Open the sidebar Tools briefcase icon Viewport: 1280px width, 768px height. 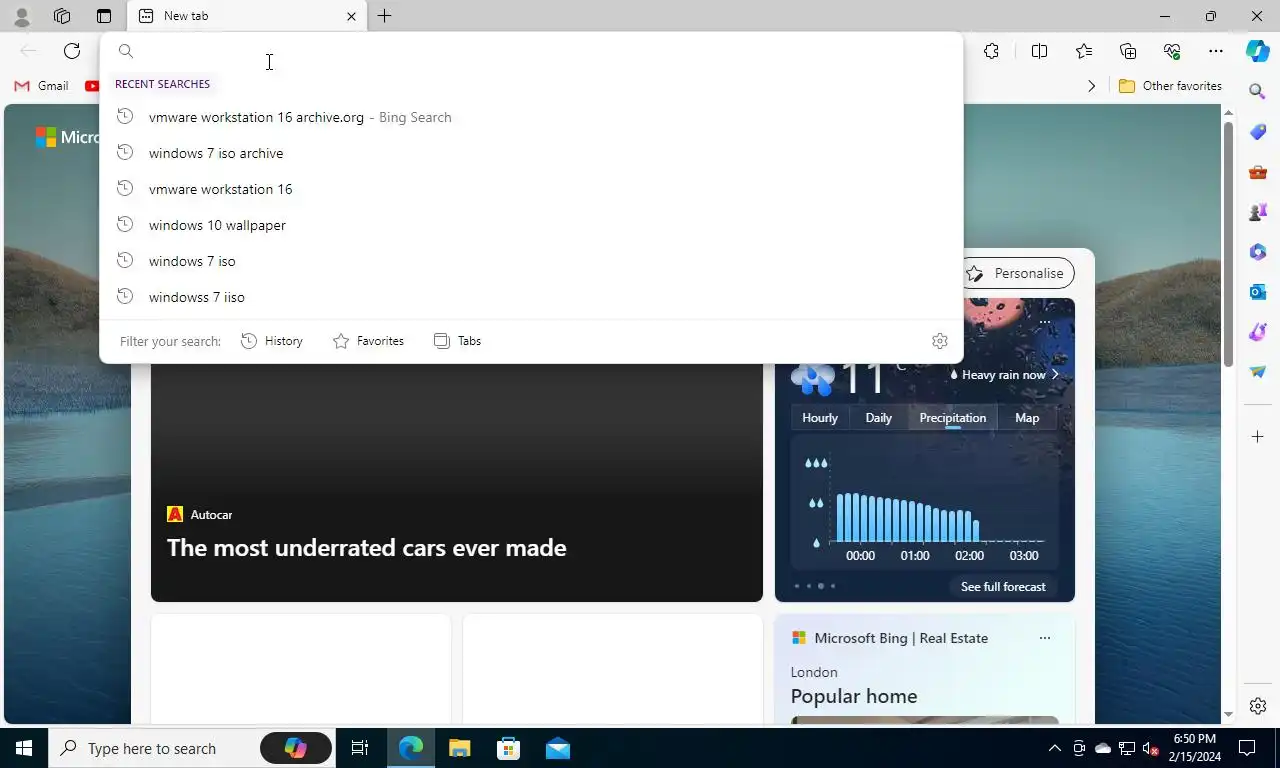1258,172
